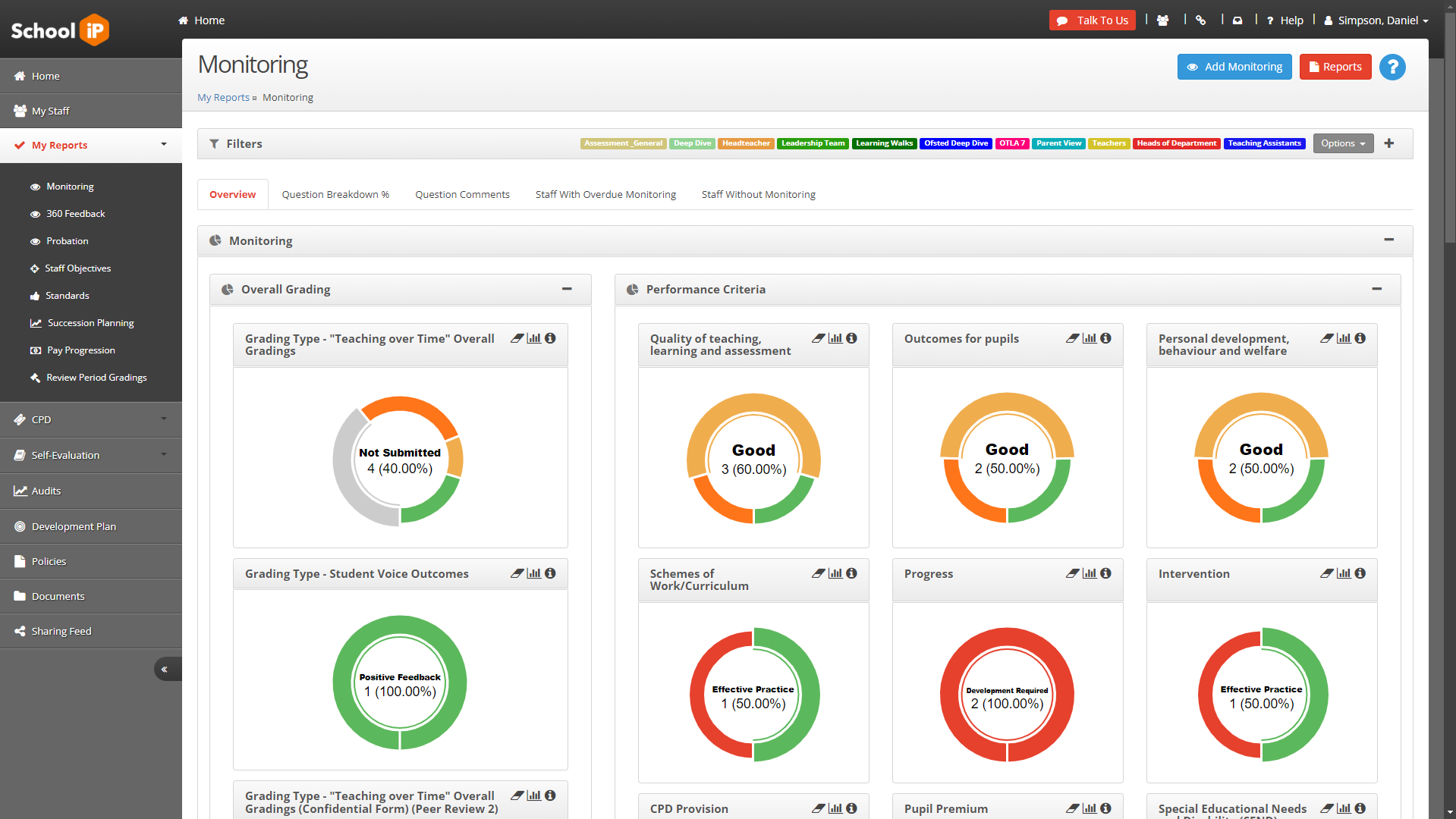Bar chart icon on Outcomes for pupils card
Viewport: 1456px width, 819px height.
click(1090, 338)
